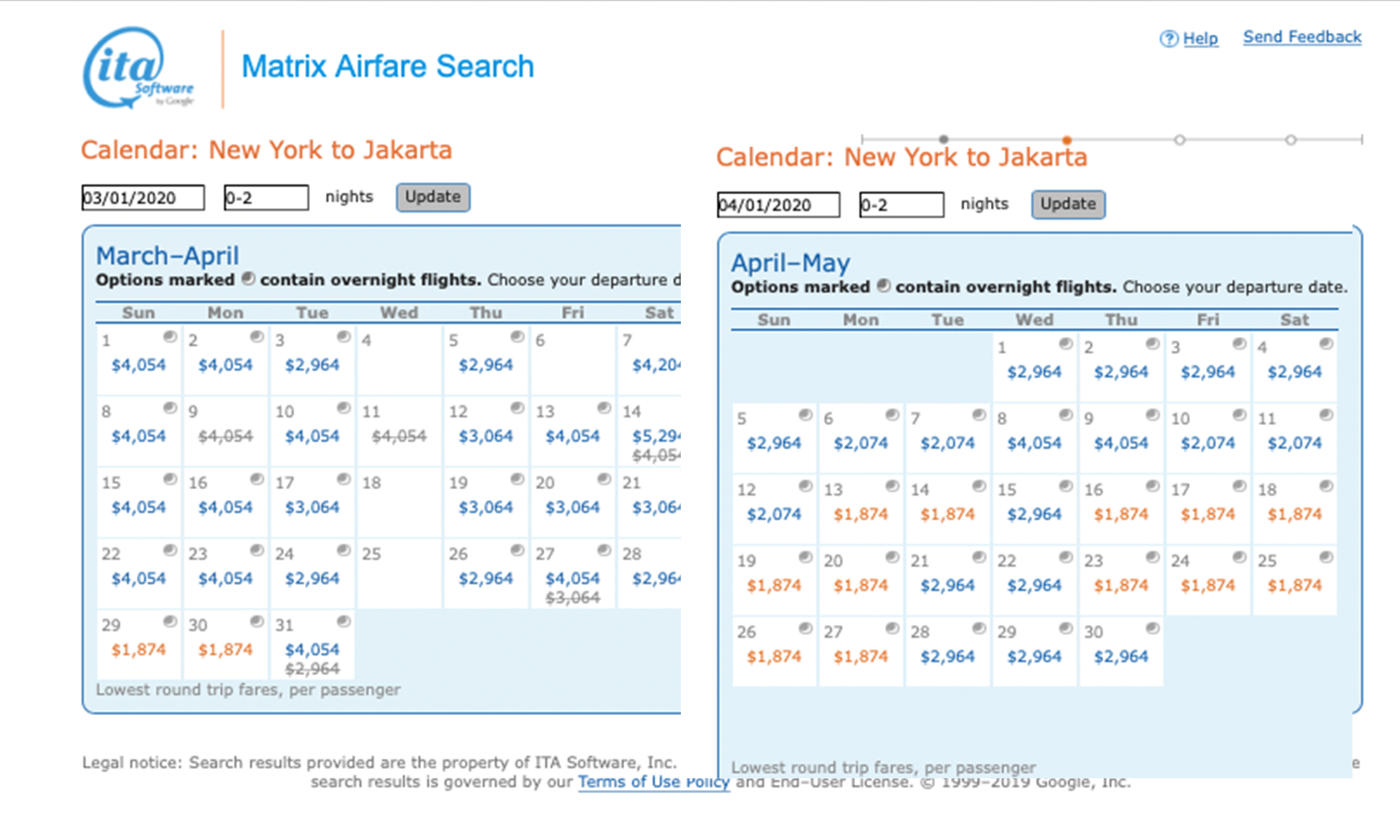Choose April 6 fare of $2,074
Image resolution: width=1400 pixels, height=840 pixels.
tap(861, 443)
